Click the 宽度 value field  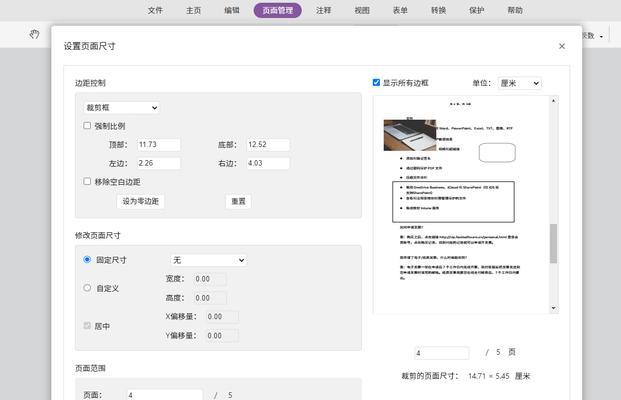pos(210,279)
